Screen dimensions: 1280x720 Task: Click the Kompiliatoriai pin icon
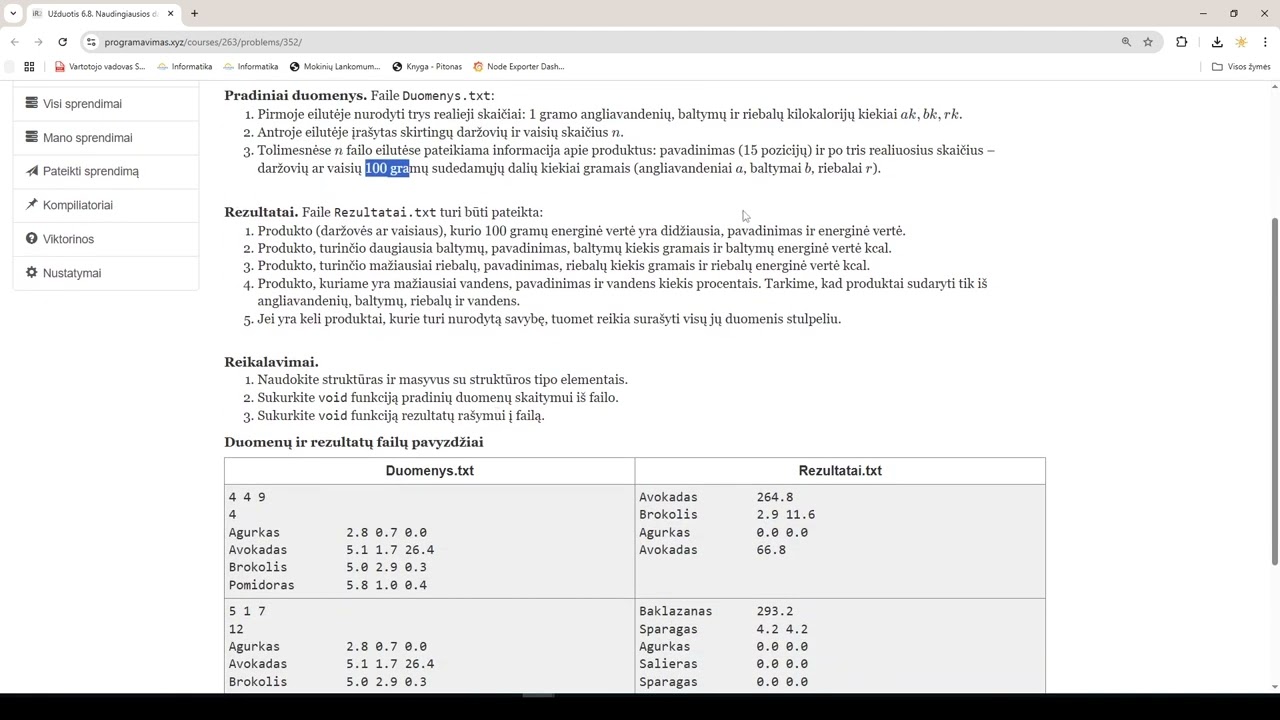[x=32, y=204]
